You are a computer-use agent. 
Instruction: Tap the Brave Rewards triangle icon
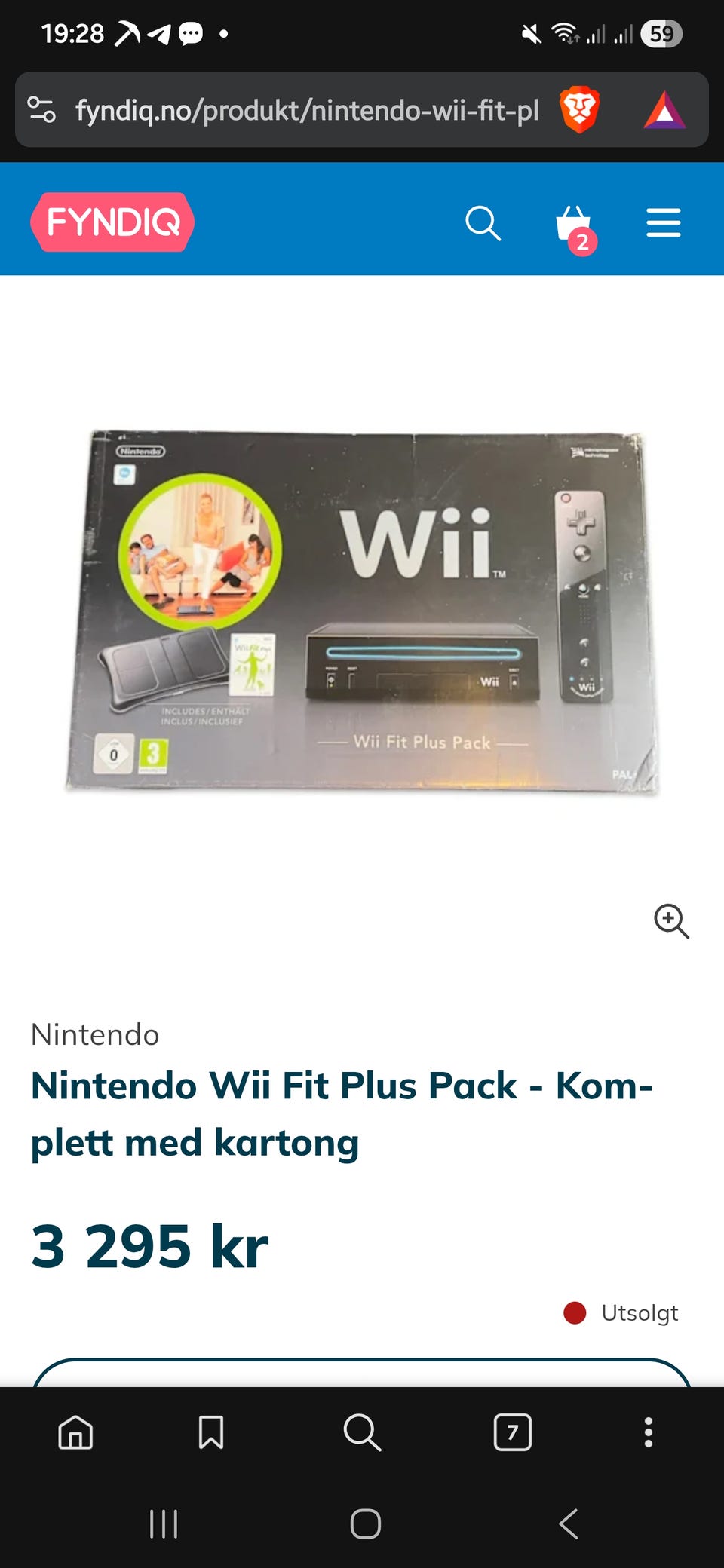(664, 111)
